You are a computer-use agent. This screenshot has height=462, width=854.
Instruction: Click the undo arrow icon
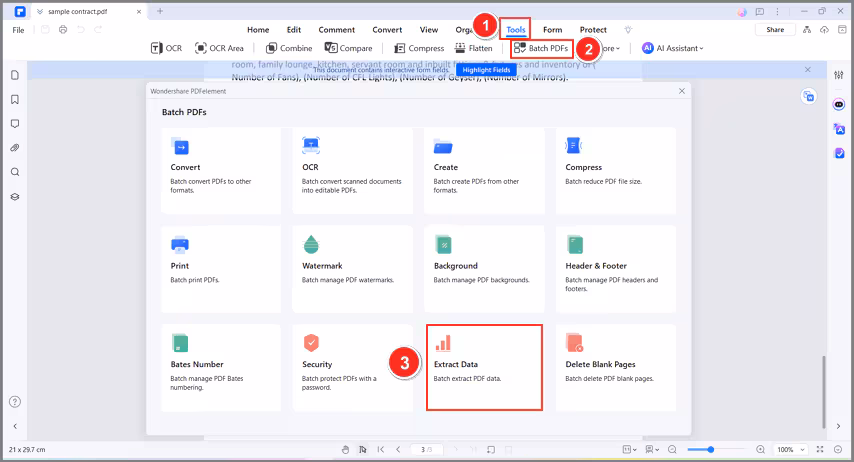pyautogui.click(x=81, y=29)
